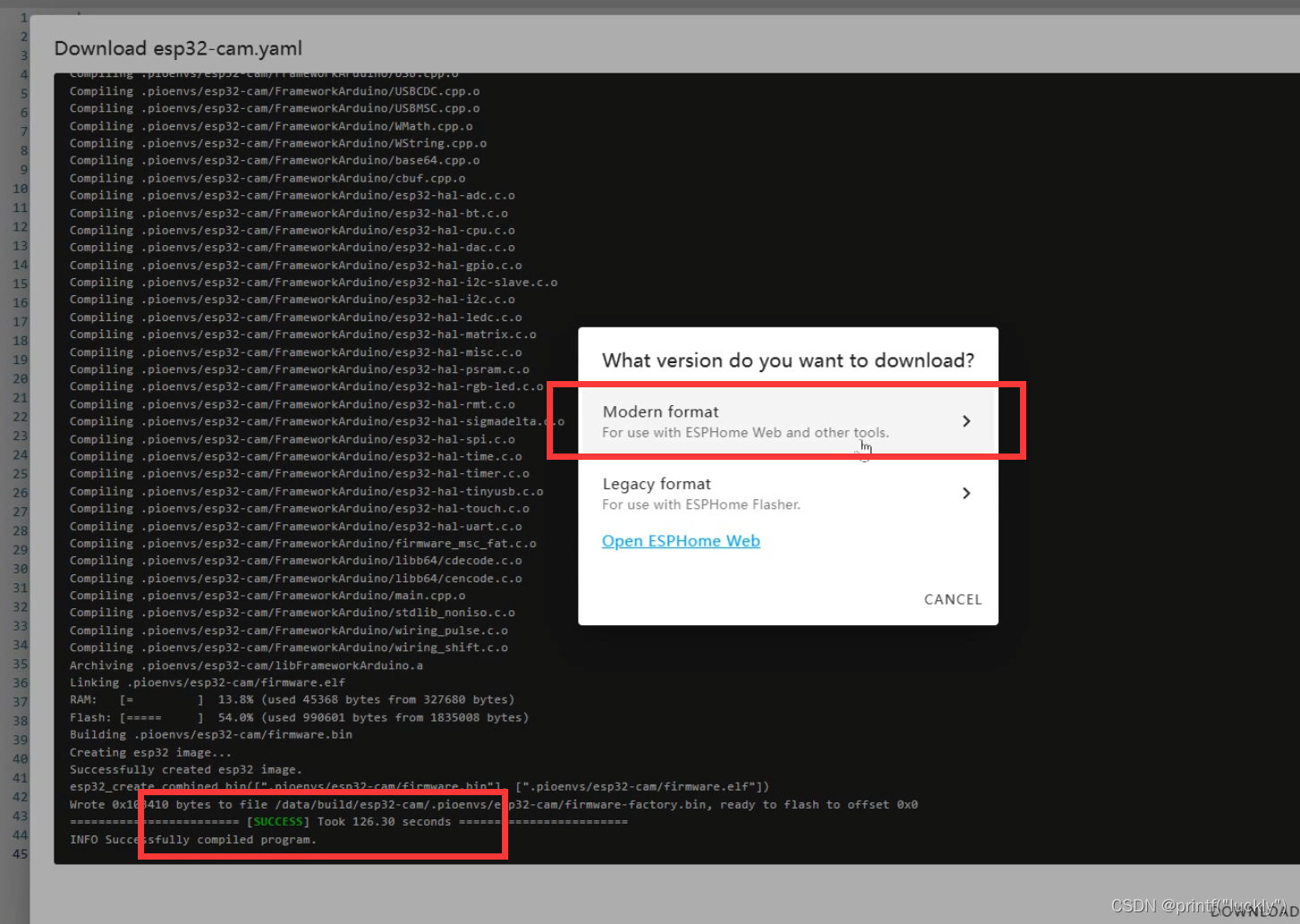The height and width of the screenshot is (924, 1300).
Task: Choose the Legacy format download option
Action: click(x=788, y=494)
